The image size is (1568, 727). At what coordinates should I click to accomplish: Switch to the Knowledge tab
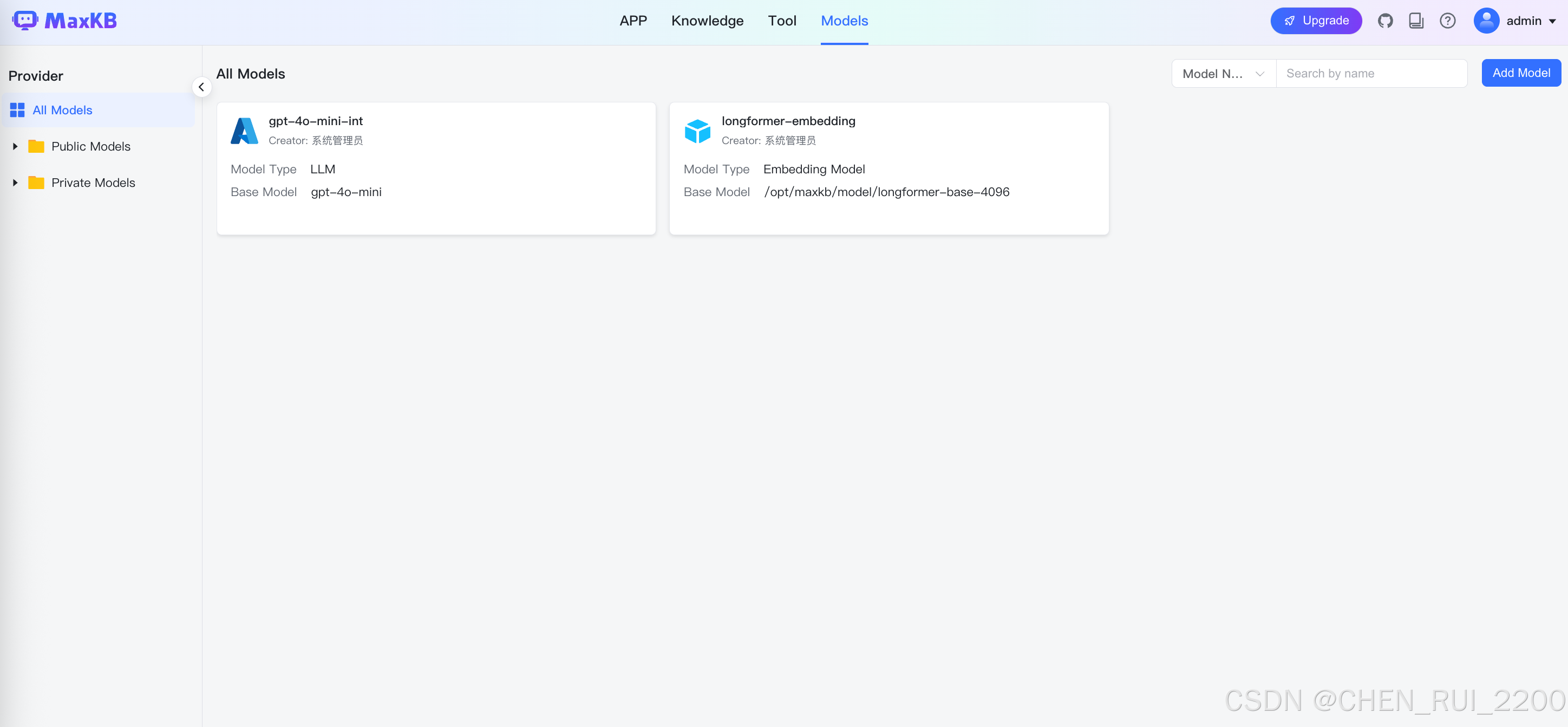coord(707,21)
